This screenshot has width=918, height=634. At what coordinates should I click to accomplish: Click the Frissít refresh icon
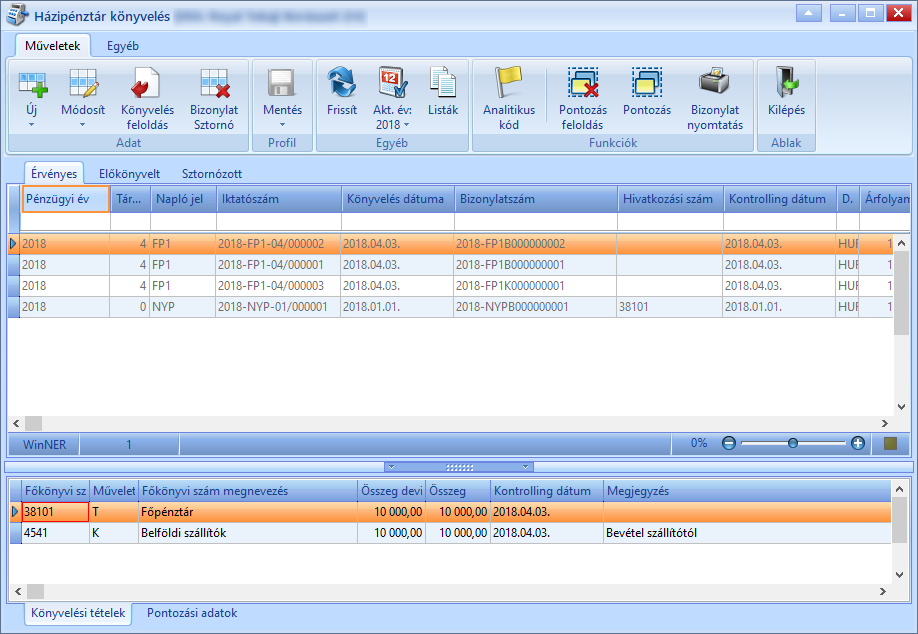click(341, 83)
